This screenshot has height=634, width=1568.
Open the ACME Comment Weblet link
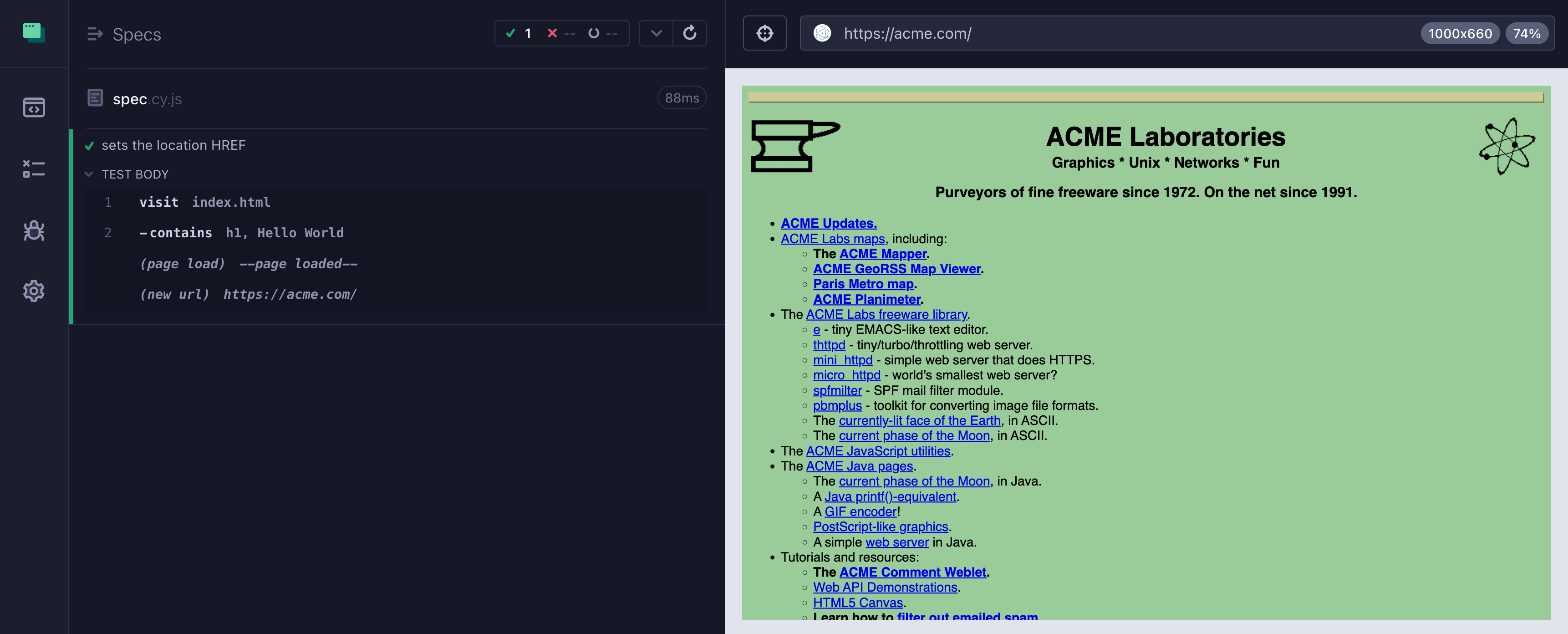point(912,572)
